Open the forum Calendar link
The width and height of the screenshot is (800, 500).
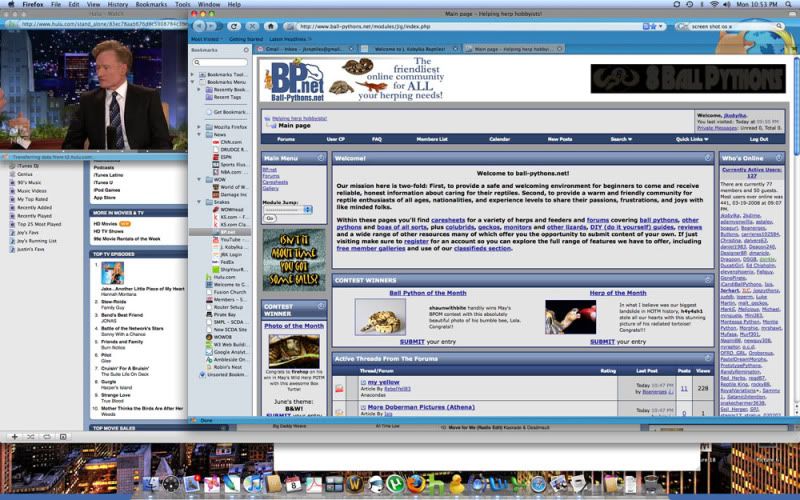499,139
